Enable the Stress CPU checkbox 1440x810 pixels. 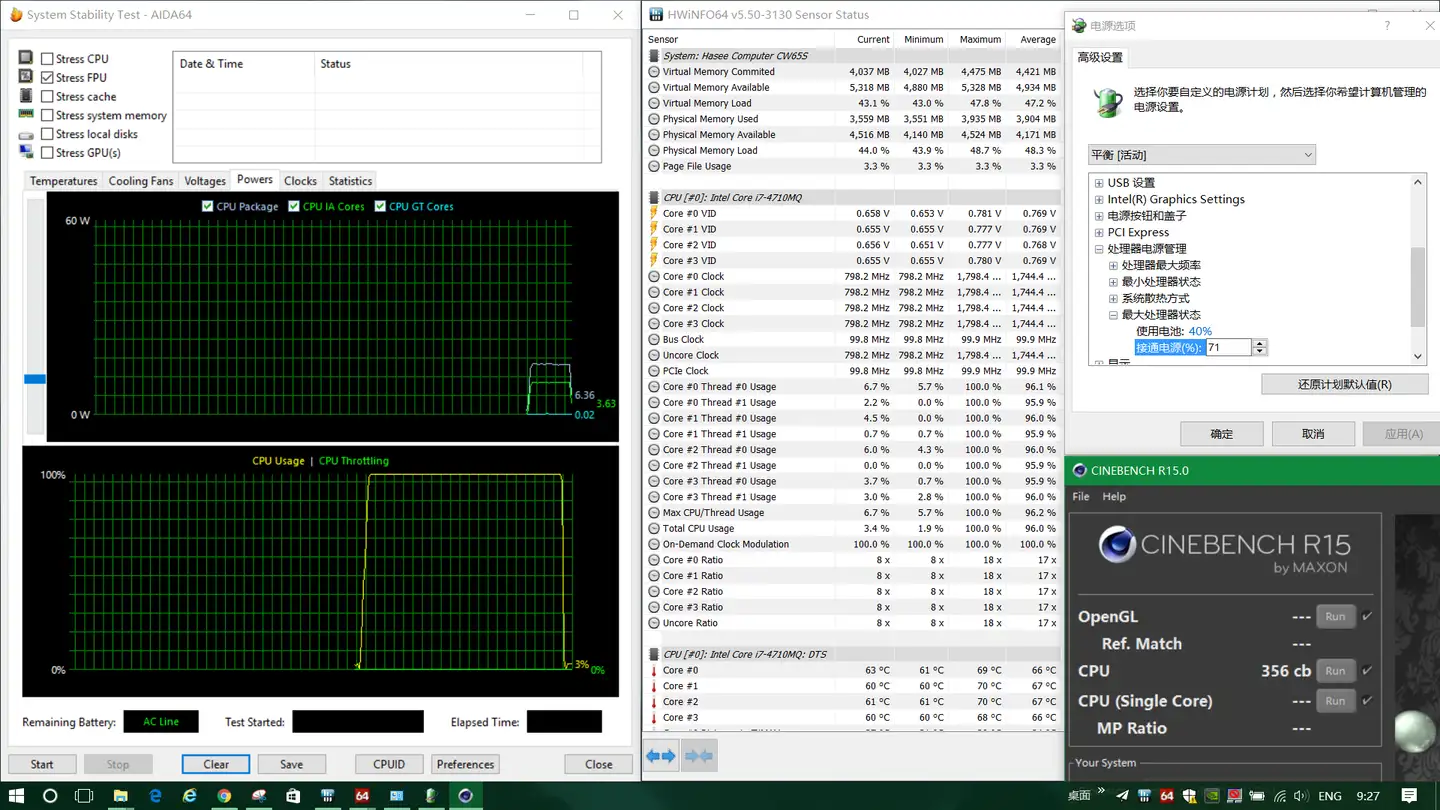point(47,59)
